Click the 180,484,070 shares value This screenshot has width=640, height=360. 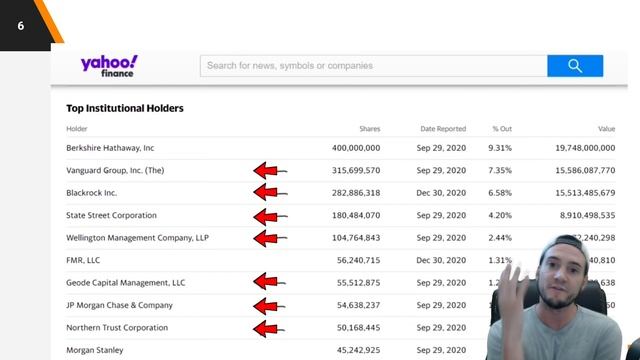coord(356,215)
